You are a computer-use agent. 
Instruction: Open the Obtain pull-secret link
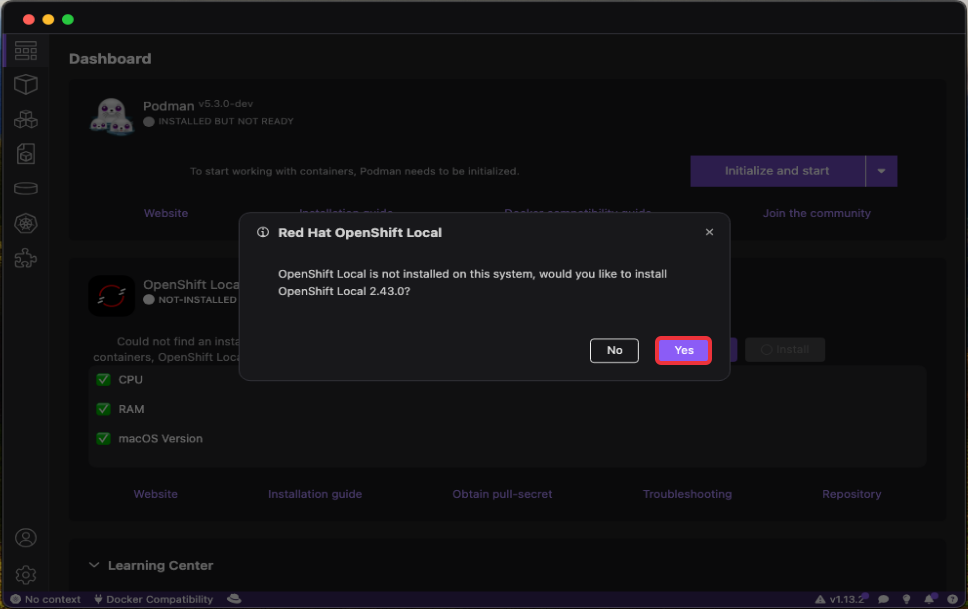pos(502,494)
